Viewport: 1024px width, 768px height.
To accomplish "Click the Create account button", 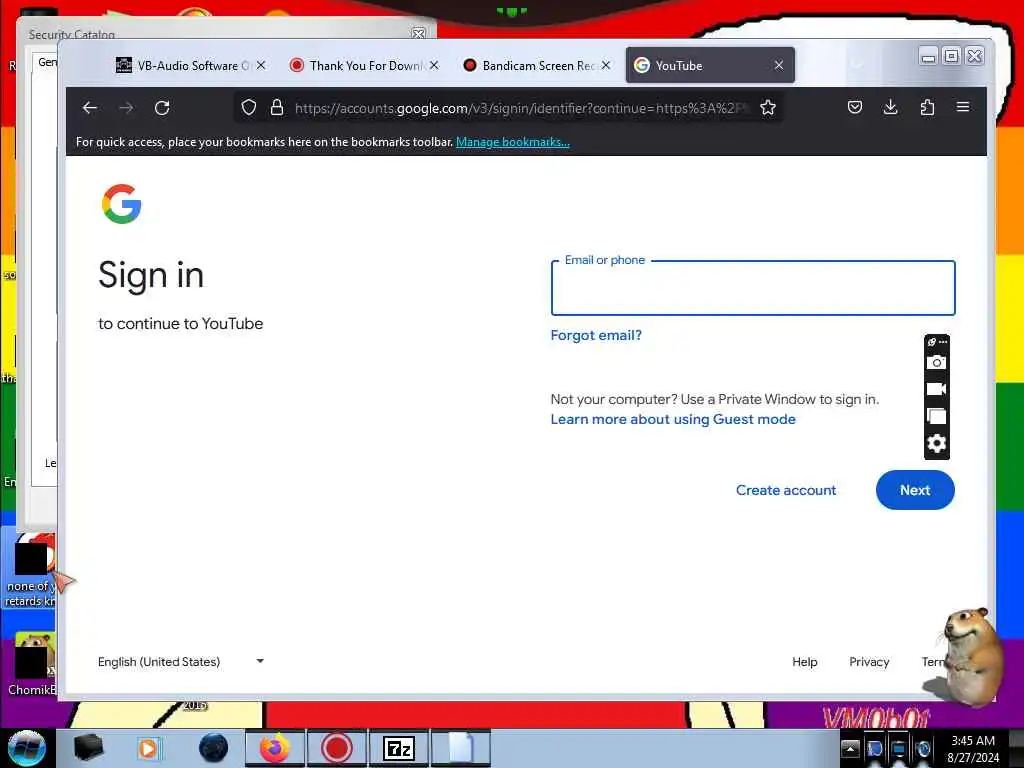I will [x=786, y=490].
